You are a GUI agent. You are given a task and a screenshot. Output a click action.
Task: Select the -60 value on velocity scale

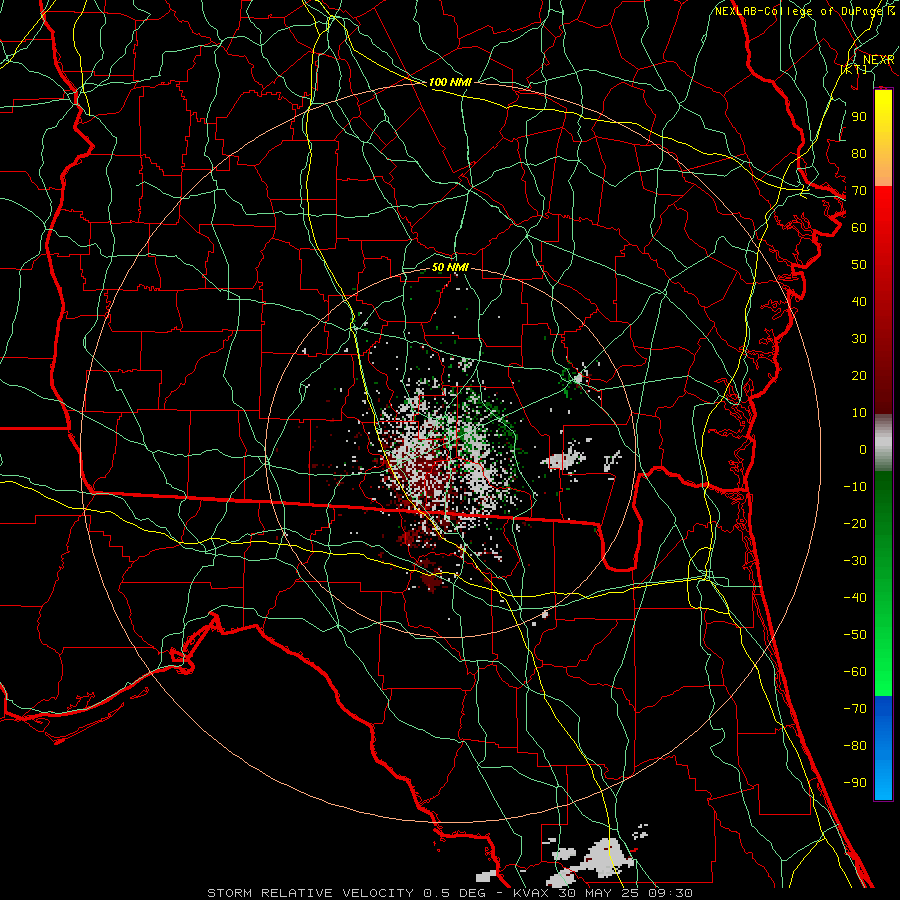pyautogui.click(x=855, y=672)
